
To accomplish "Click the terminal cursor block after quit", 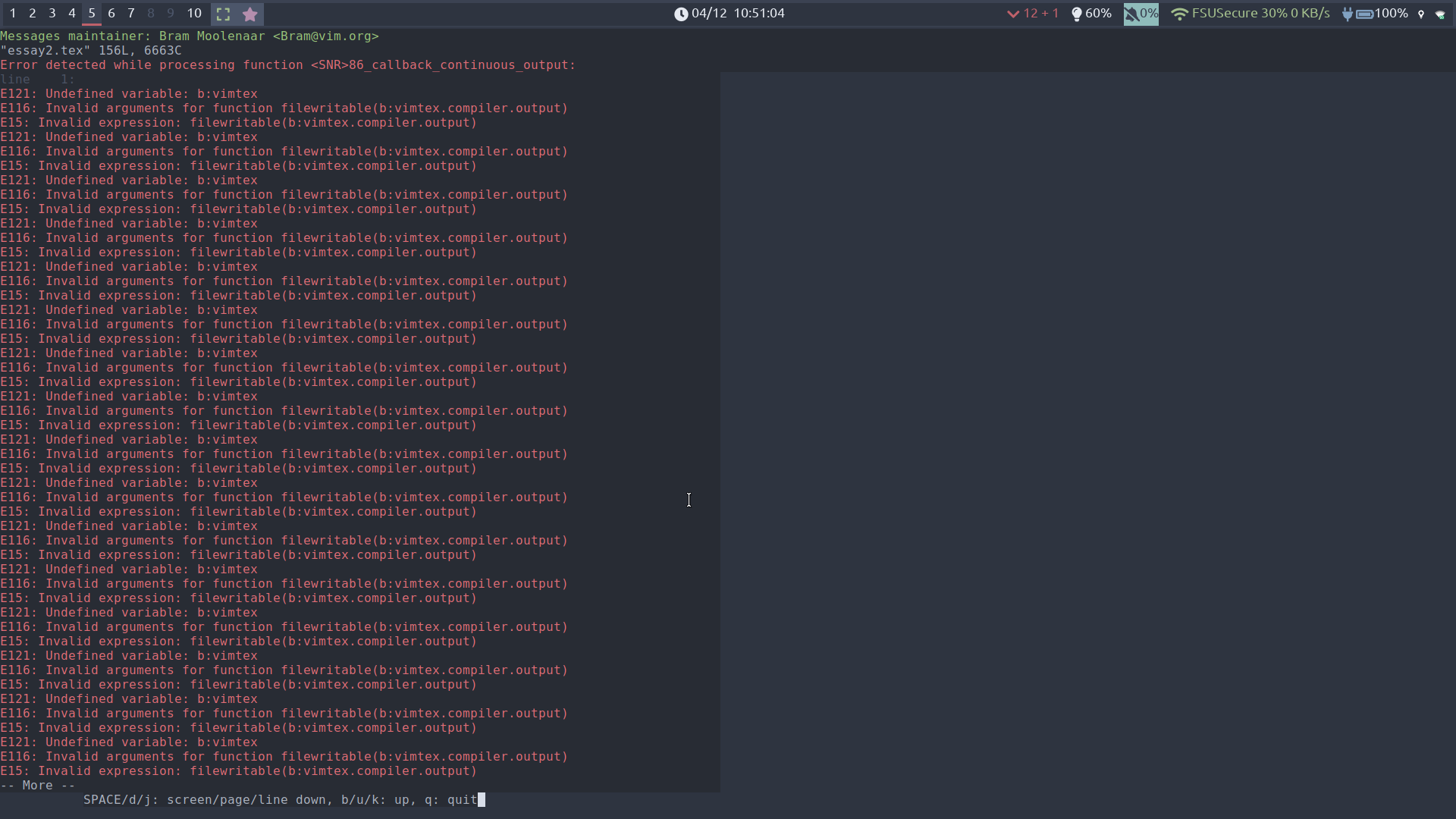I will point(482,800).
